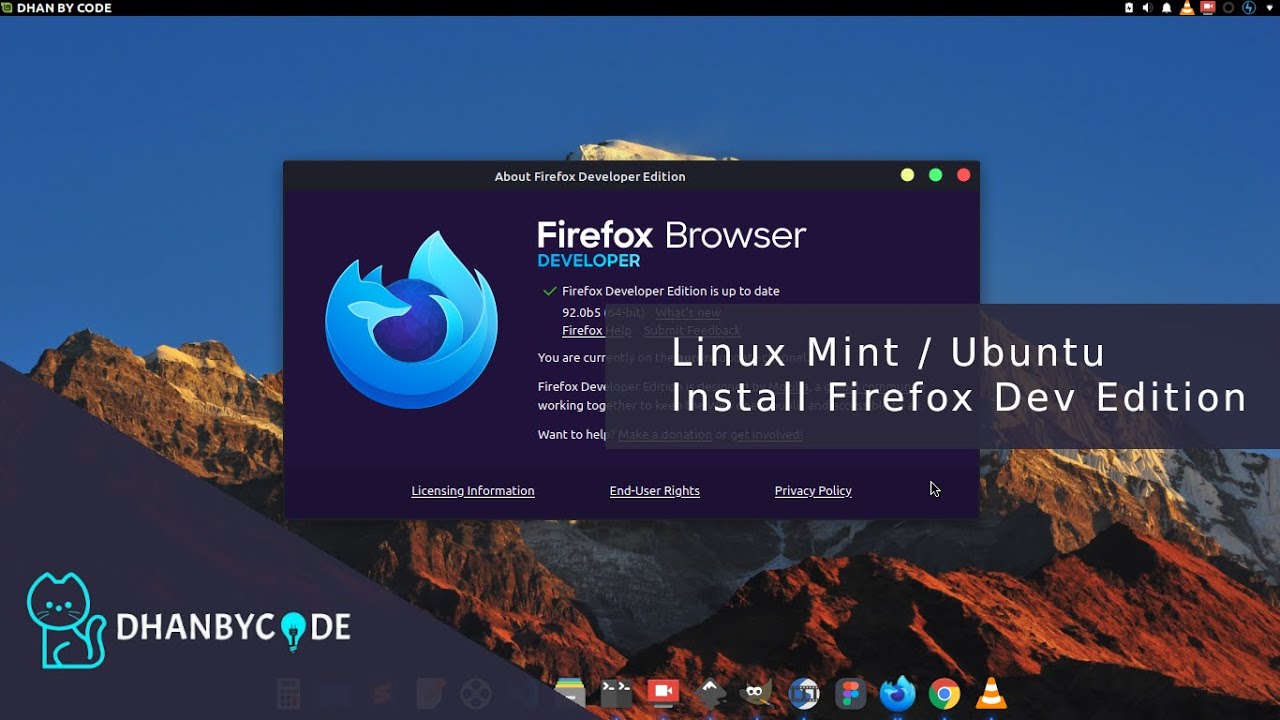Click the 'Firefox Browser' heading text

[x=671, y=235]
